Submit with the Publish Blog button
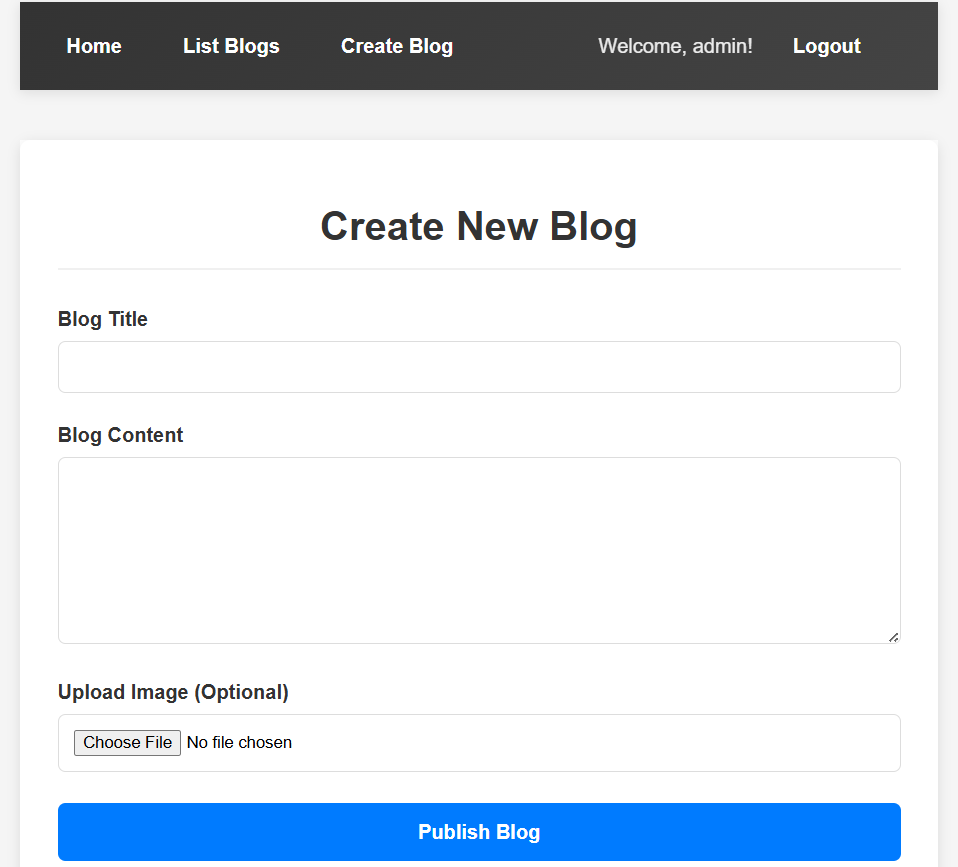This screenshot has width=958, height=867. 479,832
